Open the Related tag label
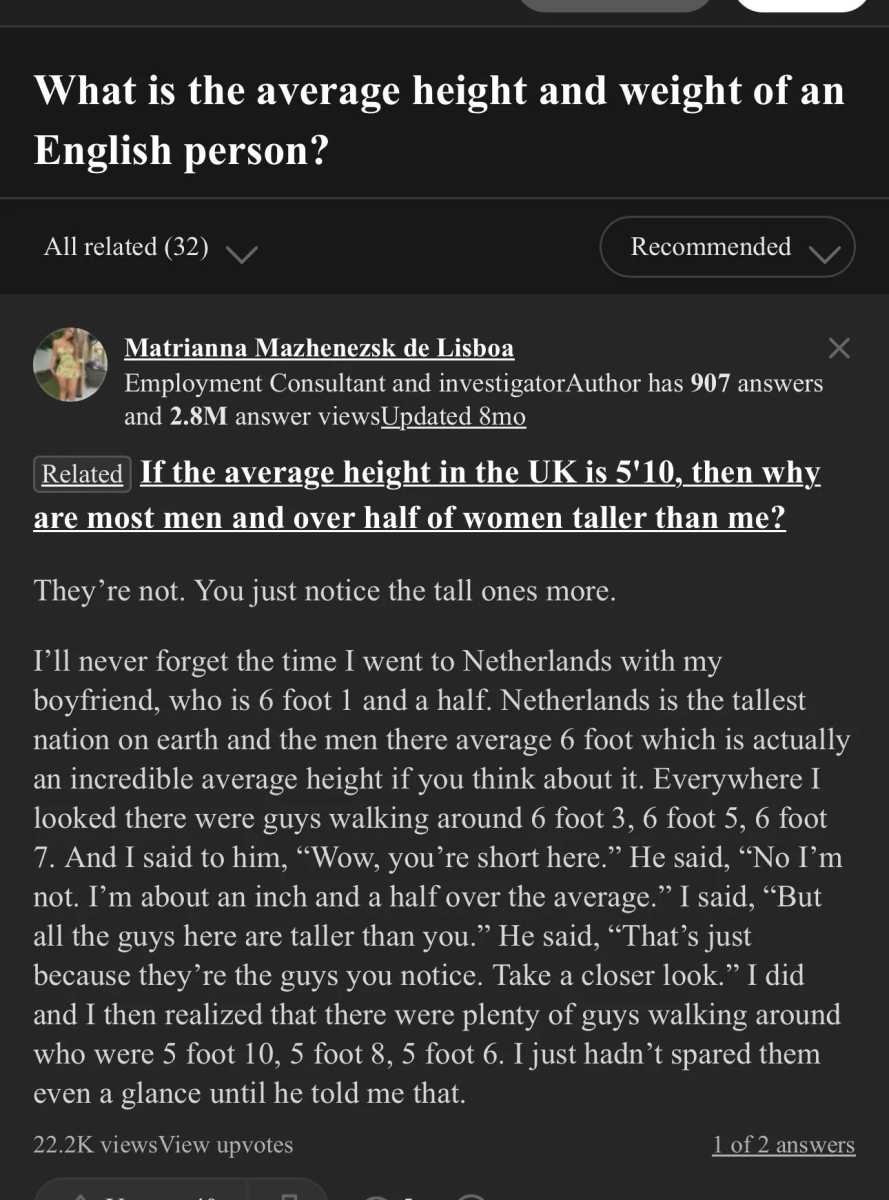The height and width of the screenshot is (1200, 889). click(82, 473)
